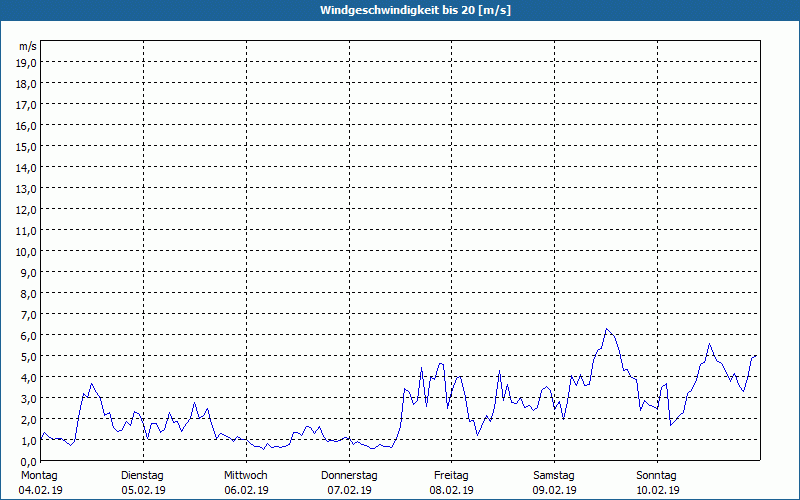
Task: Click the 4,0 axis value
Action: pos(29,378)
